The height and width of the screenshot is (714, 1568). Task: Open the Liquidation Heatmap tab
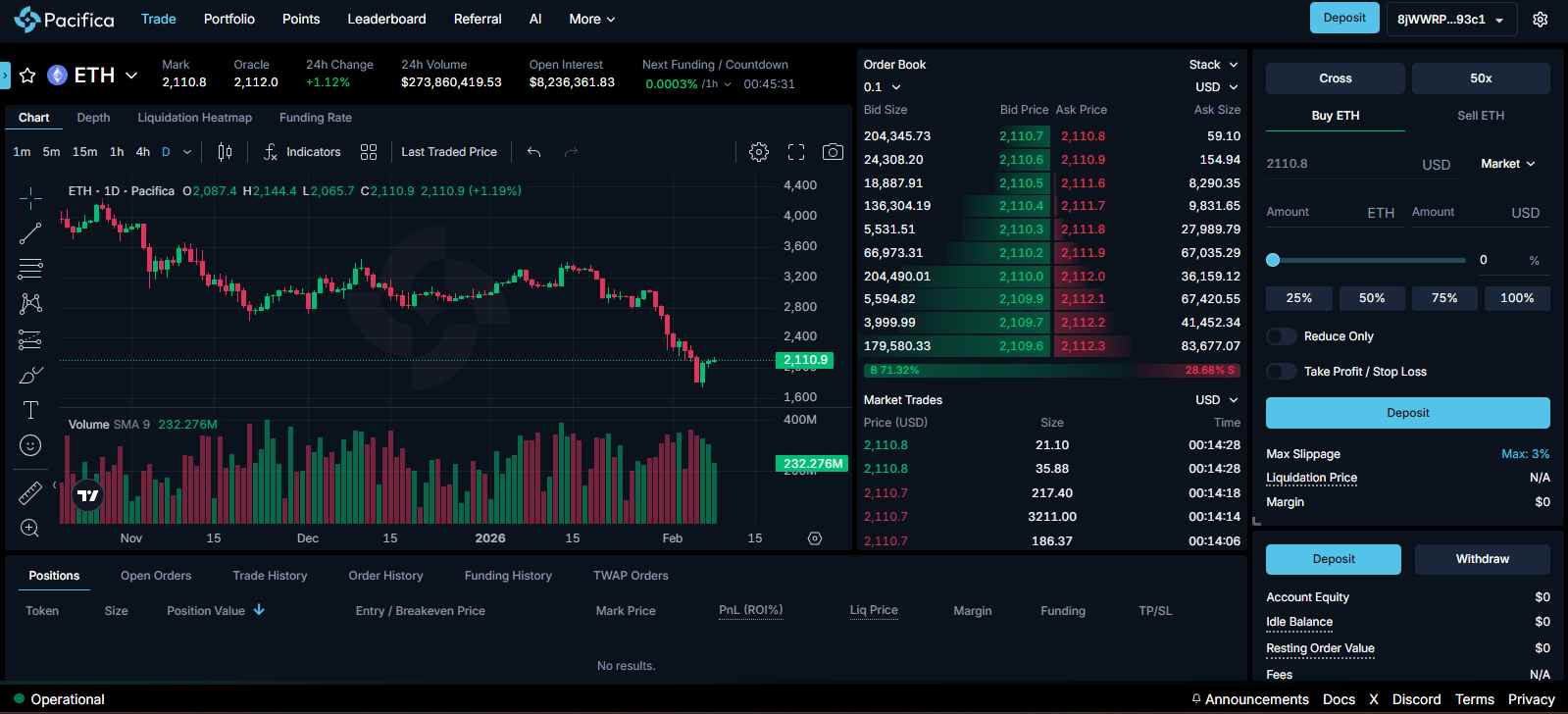[x=194, y=118]
